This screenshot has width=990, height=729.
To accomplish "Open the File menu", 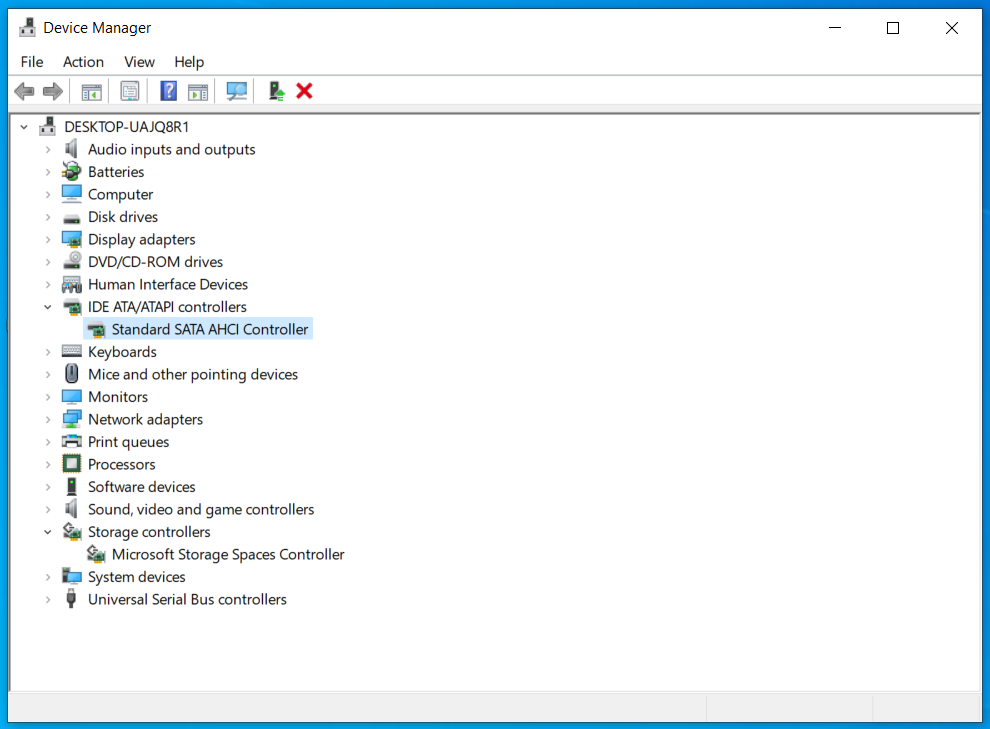I will [x=32, y=62].
